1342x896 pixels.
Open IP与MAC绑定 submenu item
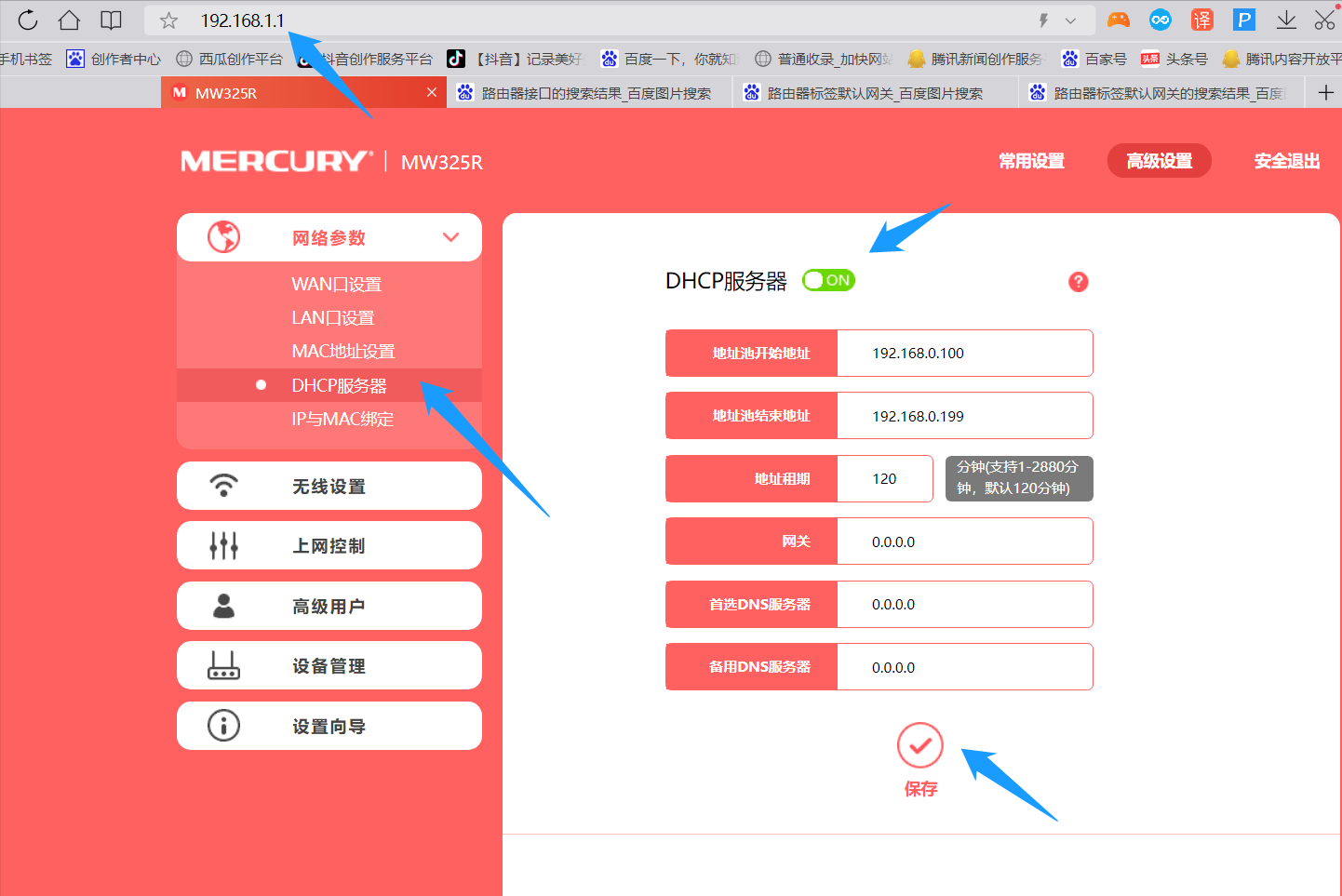coord(342,419)
